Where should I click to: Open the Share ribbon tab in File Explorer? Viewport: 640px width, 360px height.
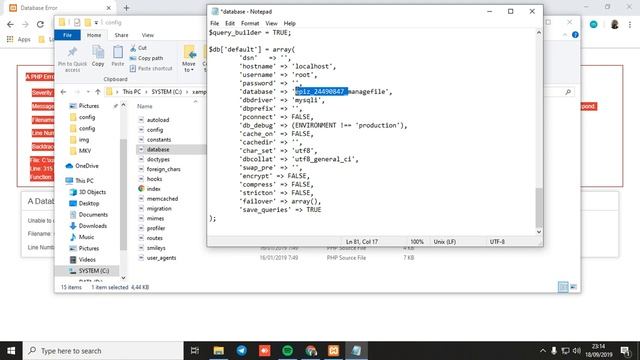121,35
